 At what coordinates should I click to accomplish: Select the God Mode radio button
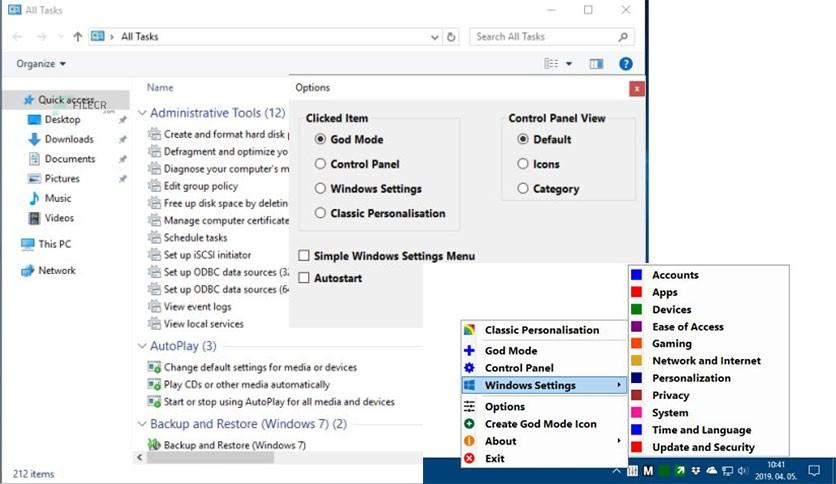(320, 139)
